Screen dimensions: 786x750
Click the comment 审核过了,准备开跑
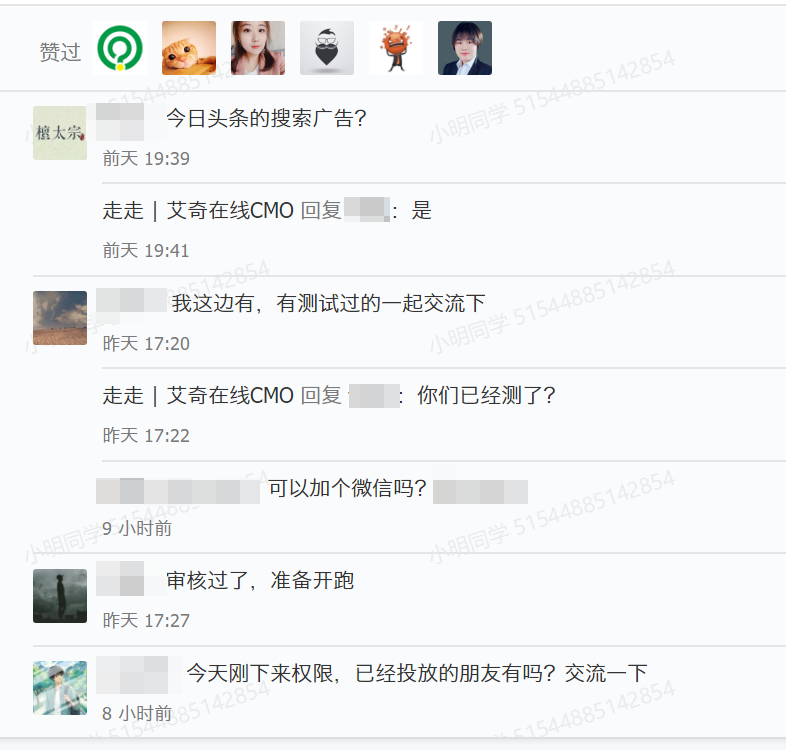pos(260,581)
